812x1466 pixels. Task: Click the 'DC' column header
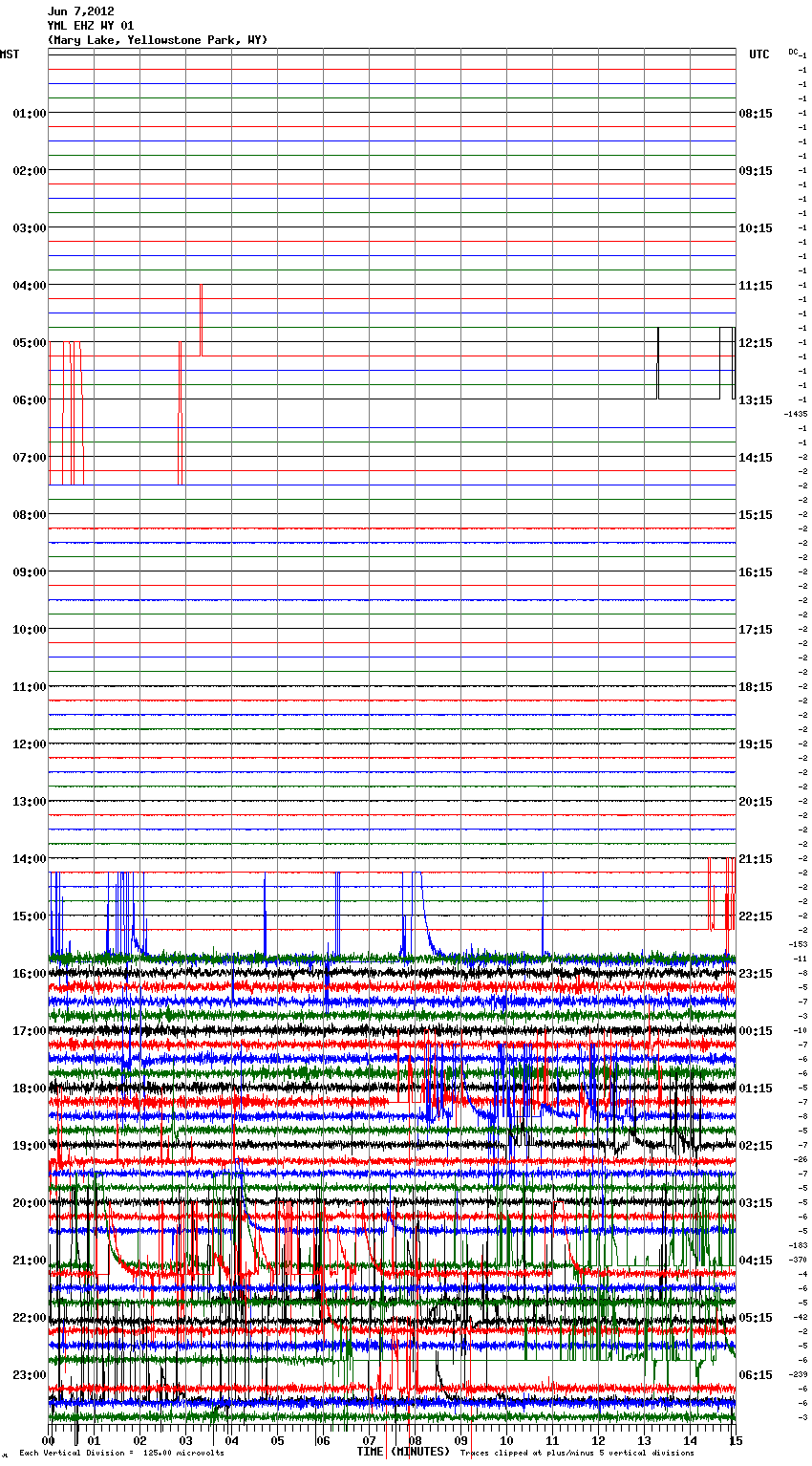(793, 52)
